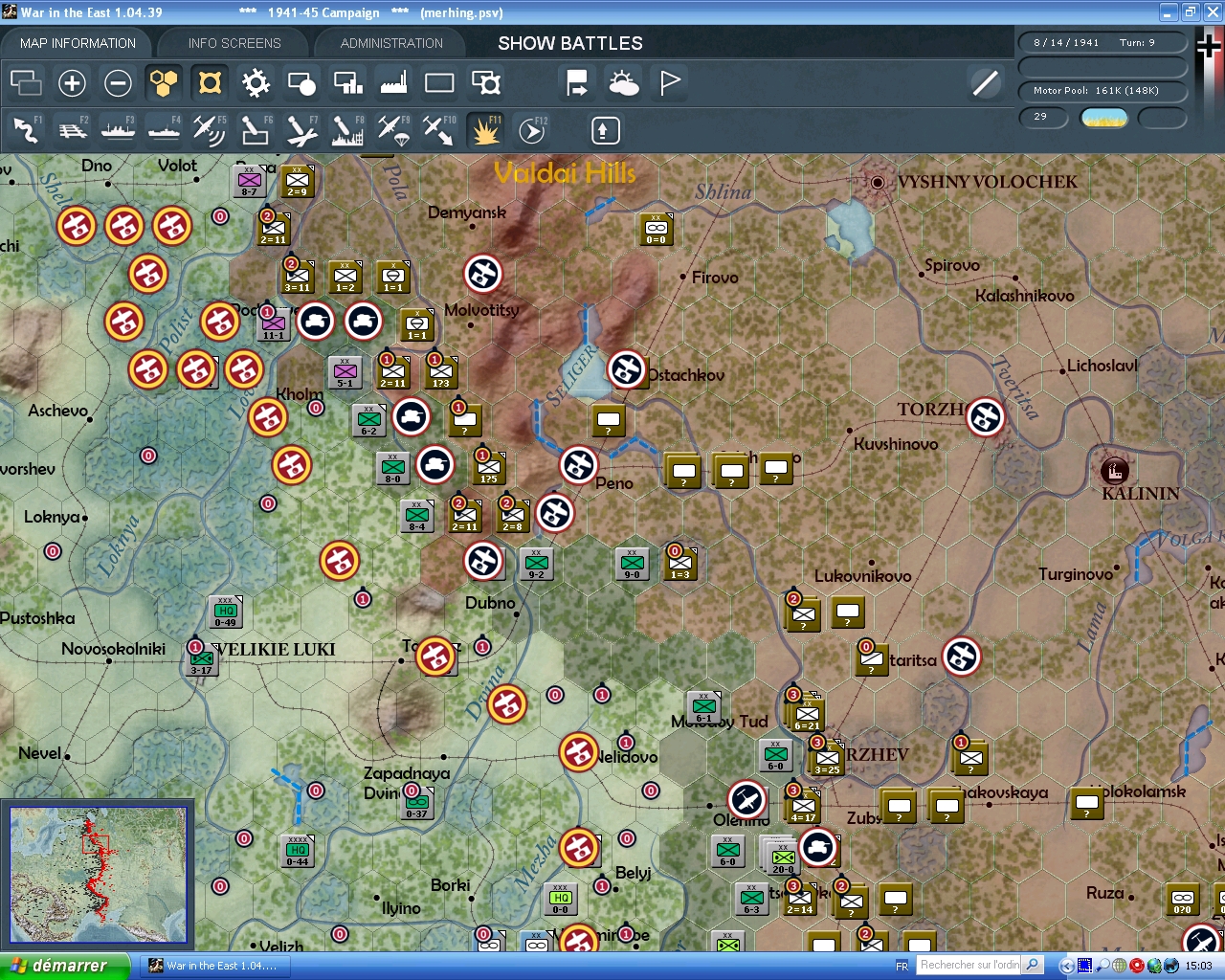Click the rectangle-with-gear toolbar icon
1225x980 pixels.
[x=486, y=83]
